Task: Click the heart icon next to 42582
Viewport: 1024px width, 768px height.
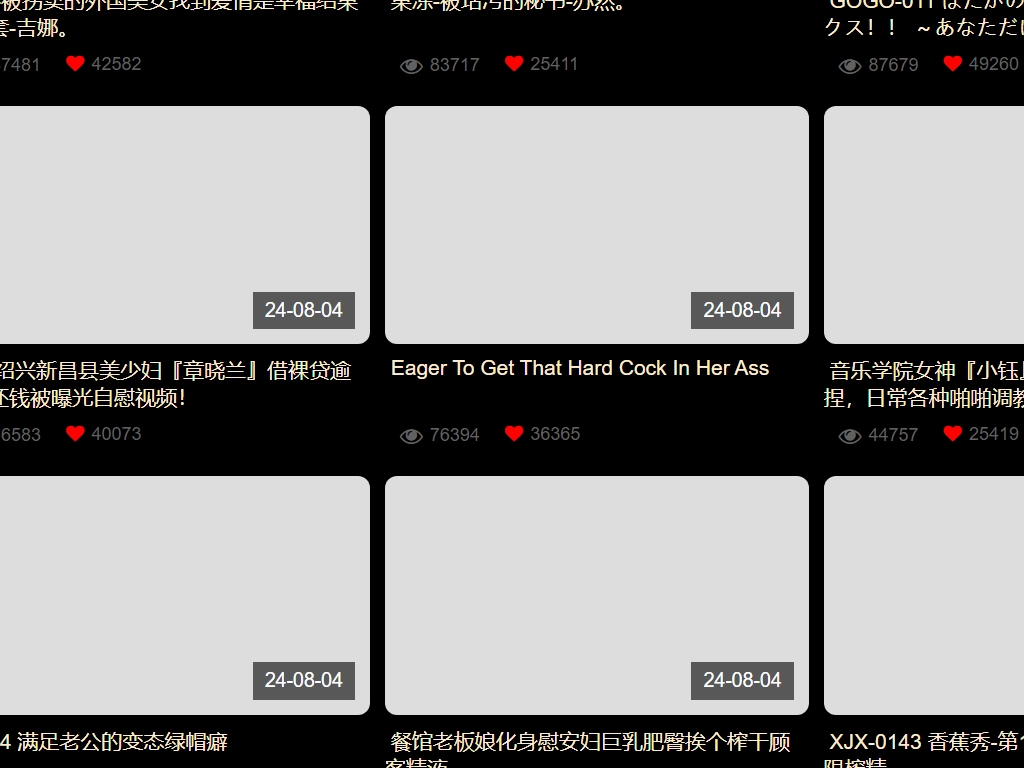Action: click(x=75, y=64)
